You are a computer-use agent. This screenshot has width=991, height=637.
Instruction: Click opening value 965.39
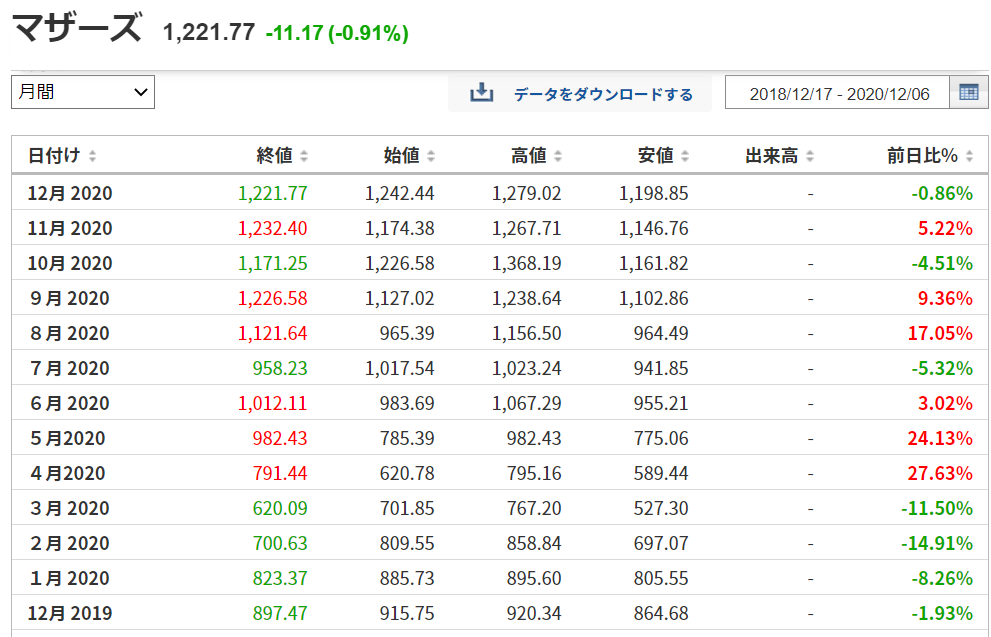click(407, 333)
